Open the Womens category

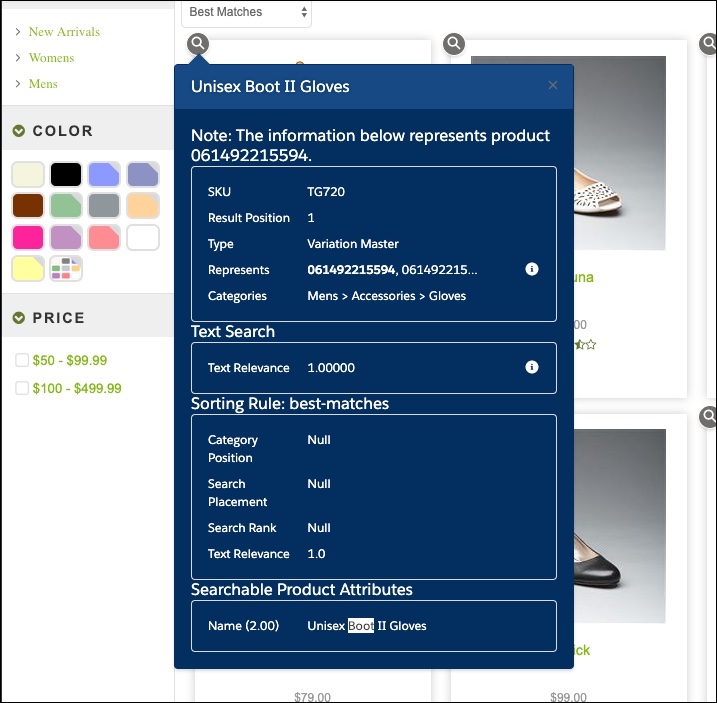(51, 58)
